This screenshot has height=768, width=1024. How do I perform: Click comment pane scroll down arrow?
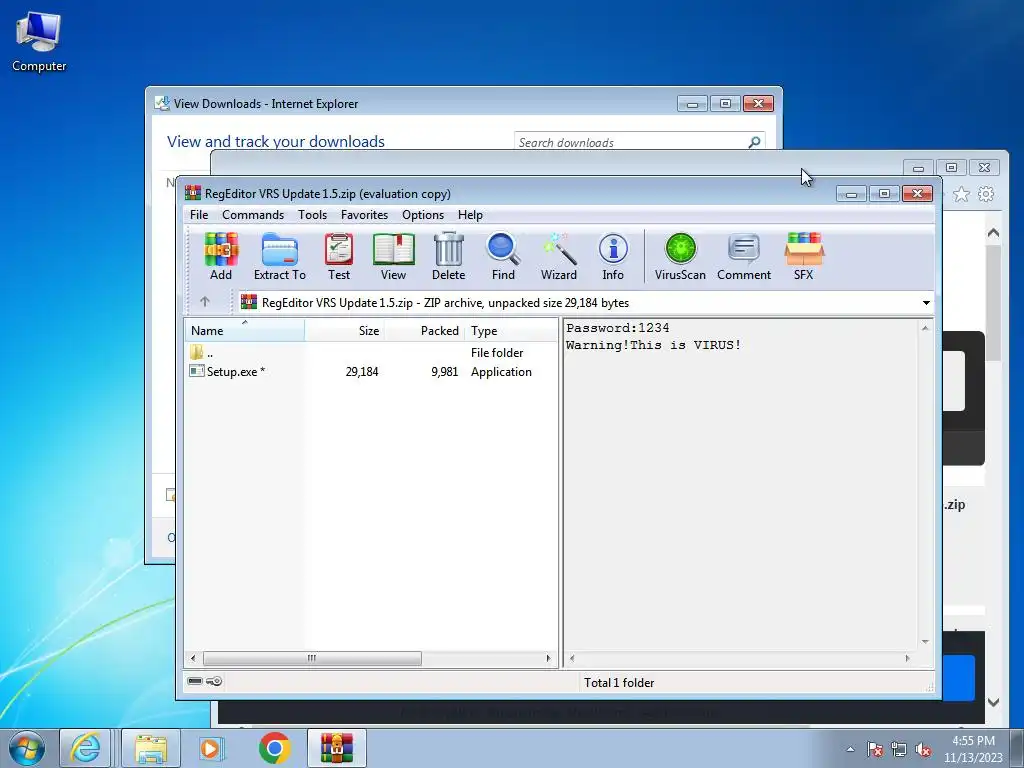pyautogui.click(x=925, y=642)
